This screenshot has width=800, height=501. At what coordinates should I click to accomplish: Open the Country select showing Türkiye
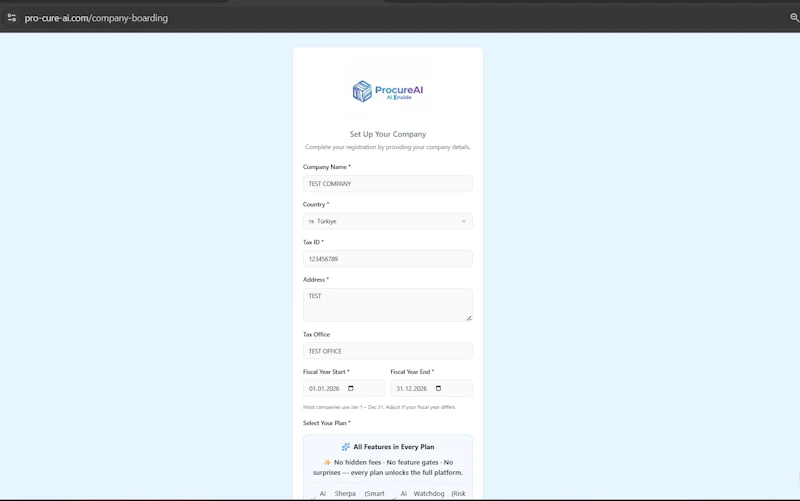tap(388, 221)
